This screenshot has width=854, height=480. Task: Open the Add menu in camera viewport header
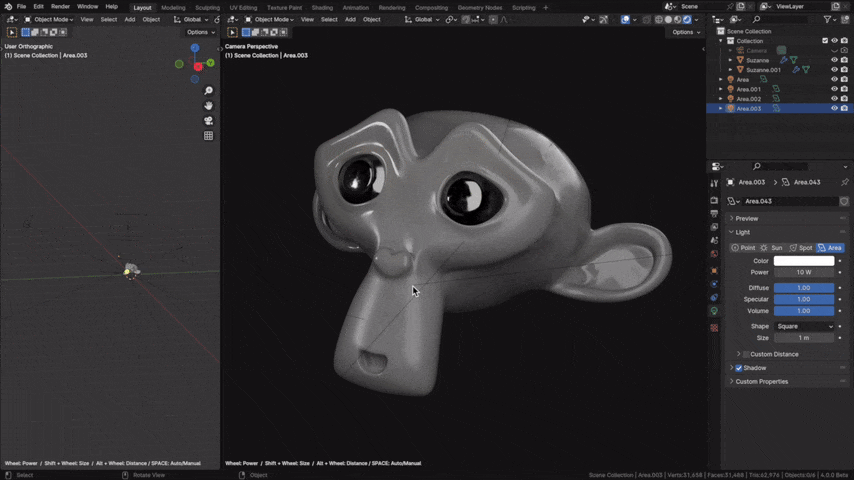(350, 20)
